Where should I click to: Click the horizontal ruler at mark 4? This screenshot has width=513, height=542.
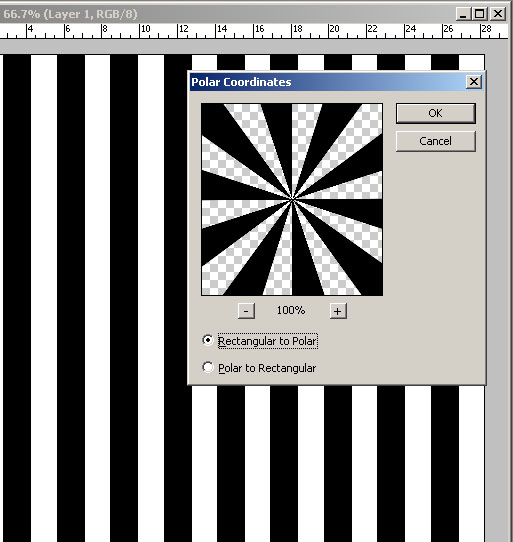coord(27,31)
